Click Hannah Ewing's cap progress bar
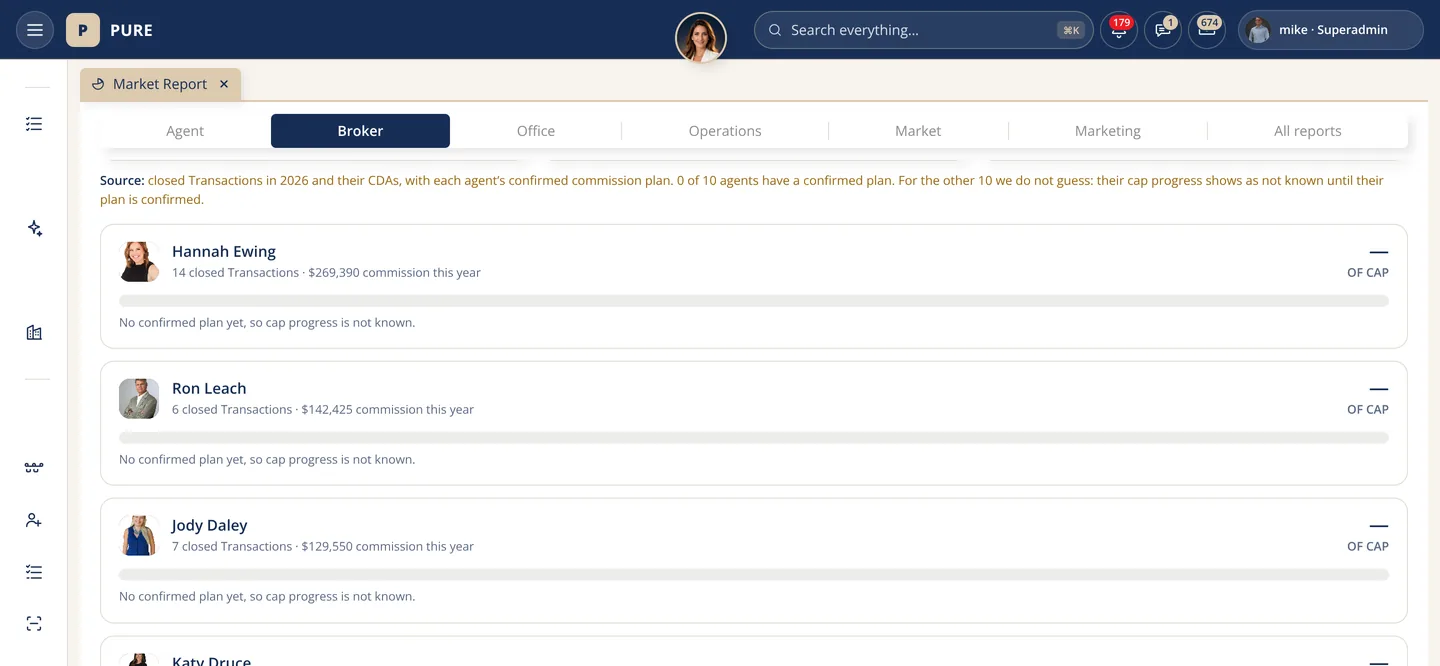1440x666 pixels. 754,301
